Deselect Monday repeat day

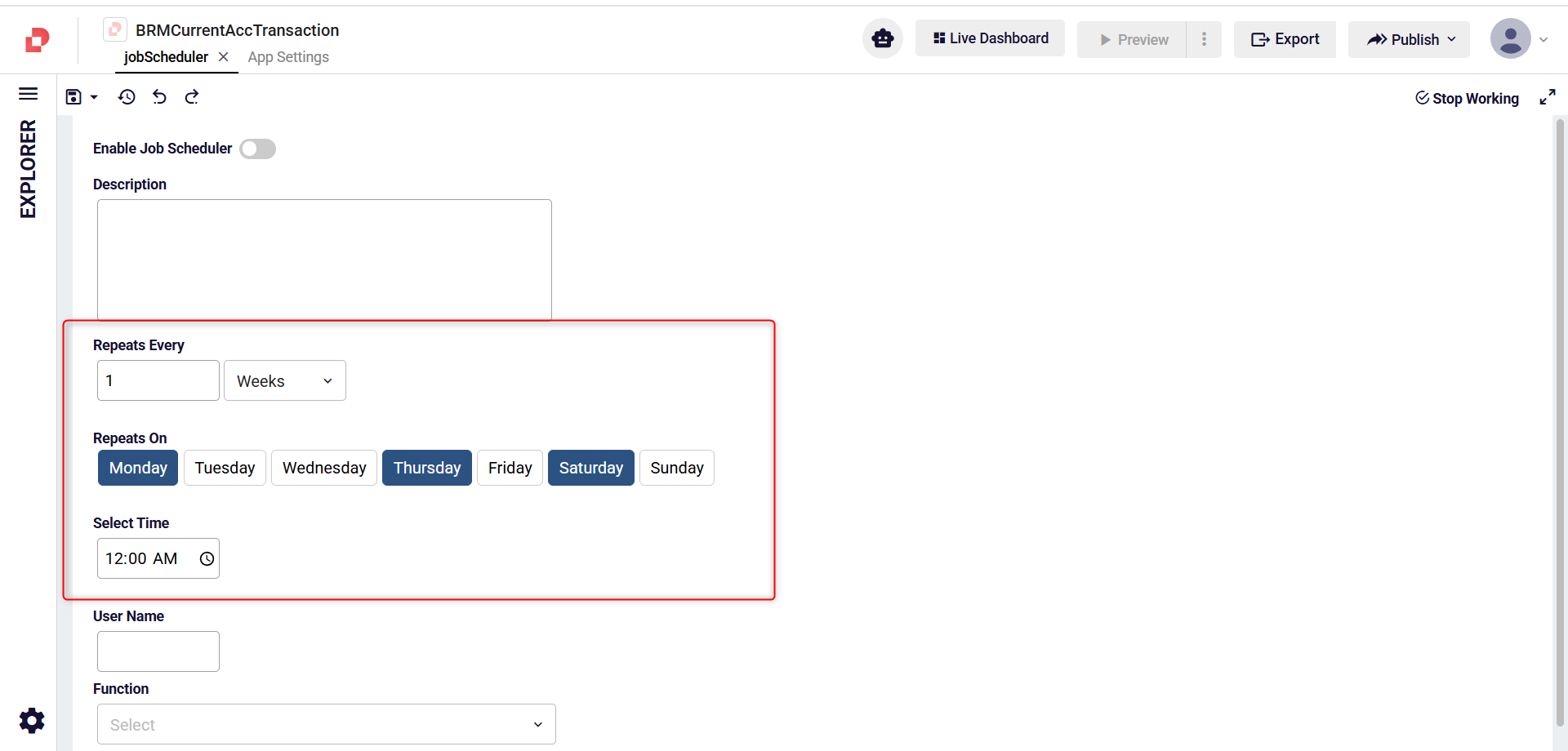click(138, 468)
